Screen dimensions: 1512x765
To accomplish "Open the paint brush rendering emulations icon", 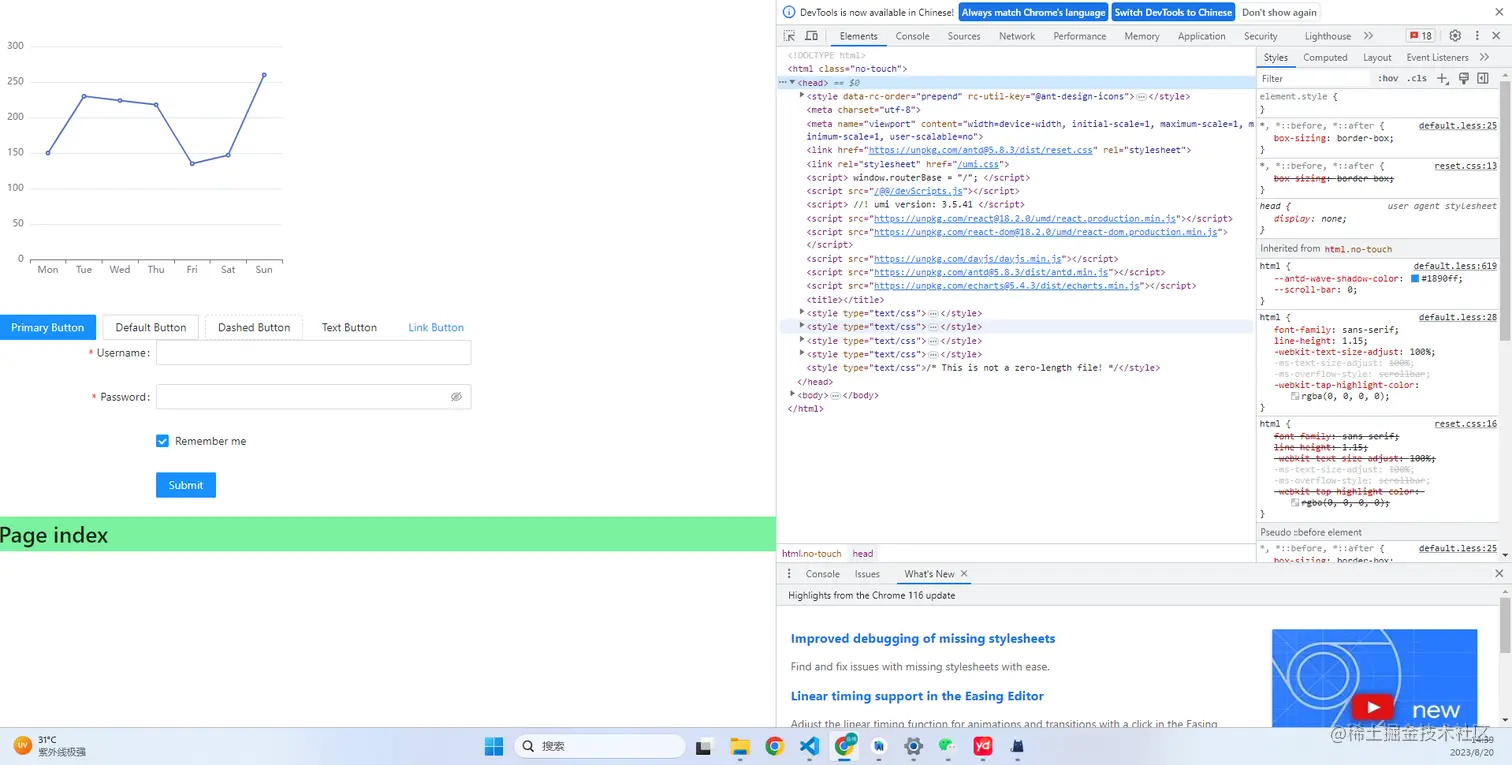I will coord(1463,78).
